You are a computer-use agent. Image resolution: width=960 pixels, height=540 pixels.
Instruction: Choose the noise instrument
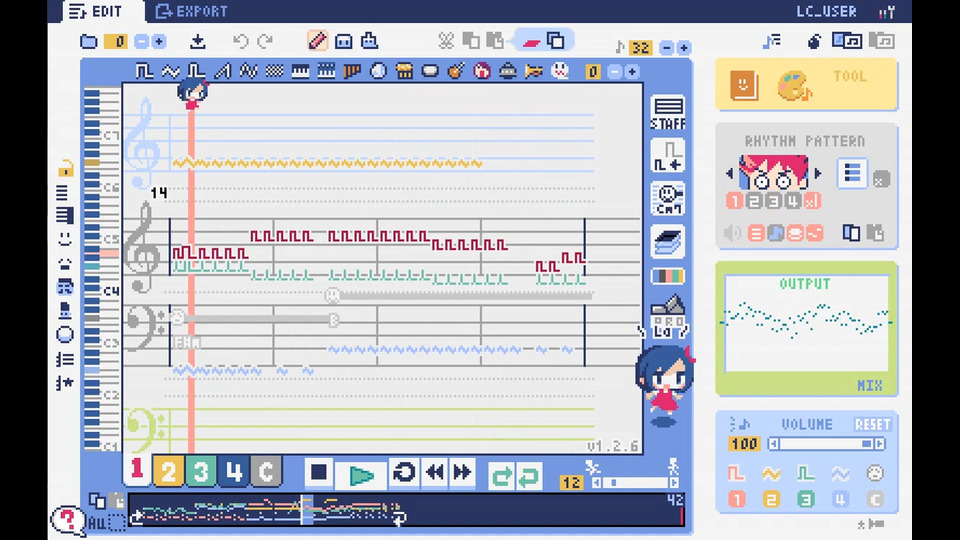(274, 71)
